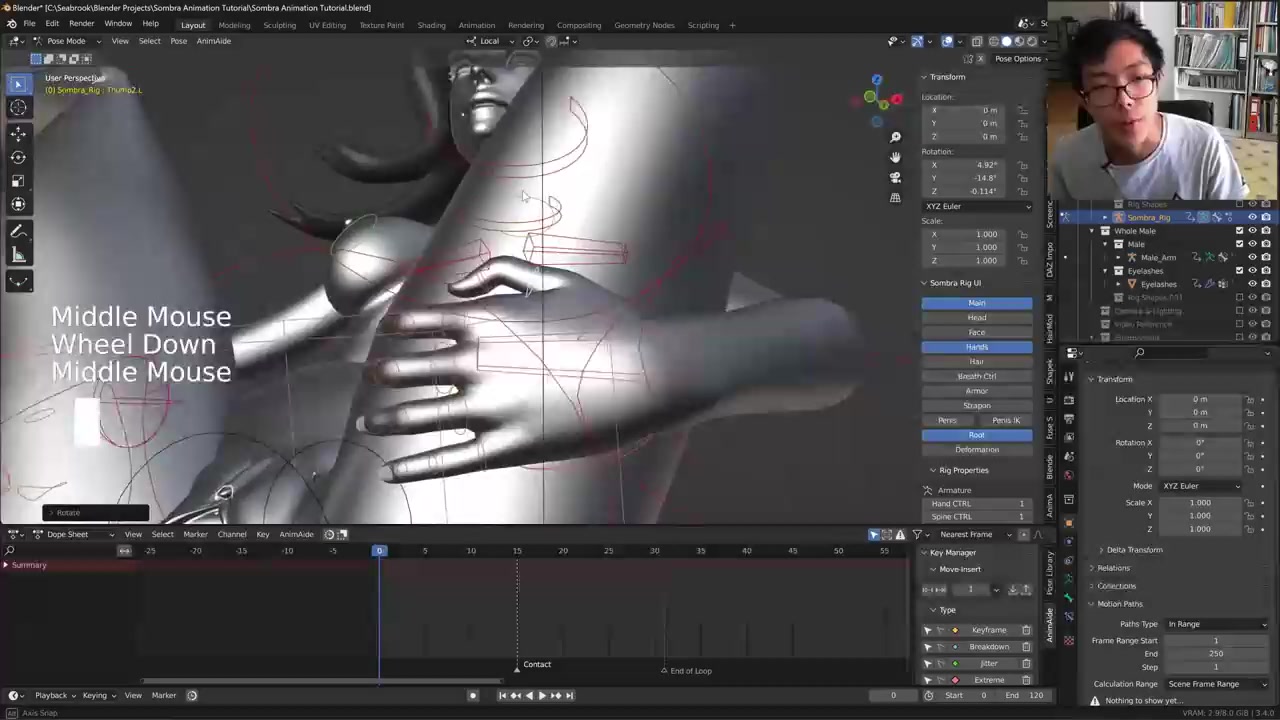Open the Paths Type In Range dropdown

(x=1217, y=624)
